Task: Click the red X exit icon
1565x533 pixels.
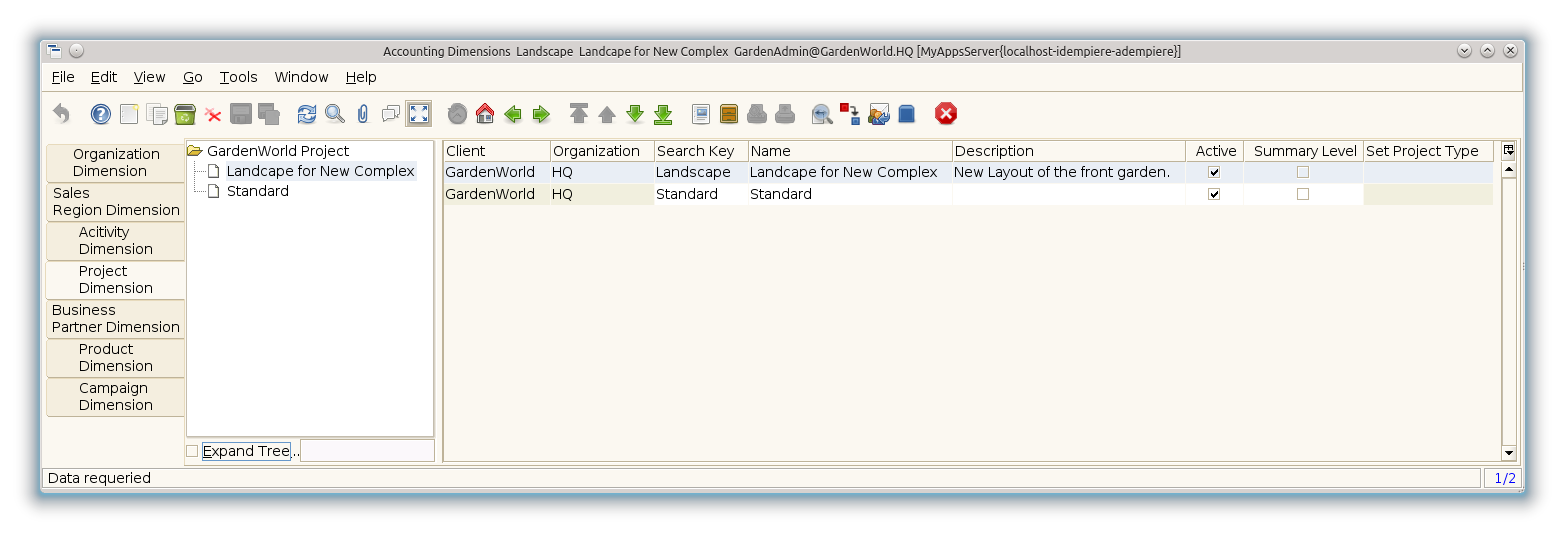Action: pos(946,114)
